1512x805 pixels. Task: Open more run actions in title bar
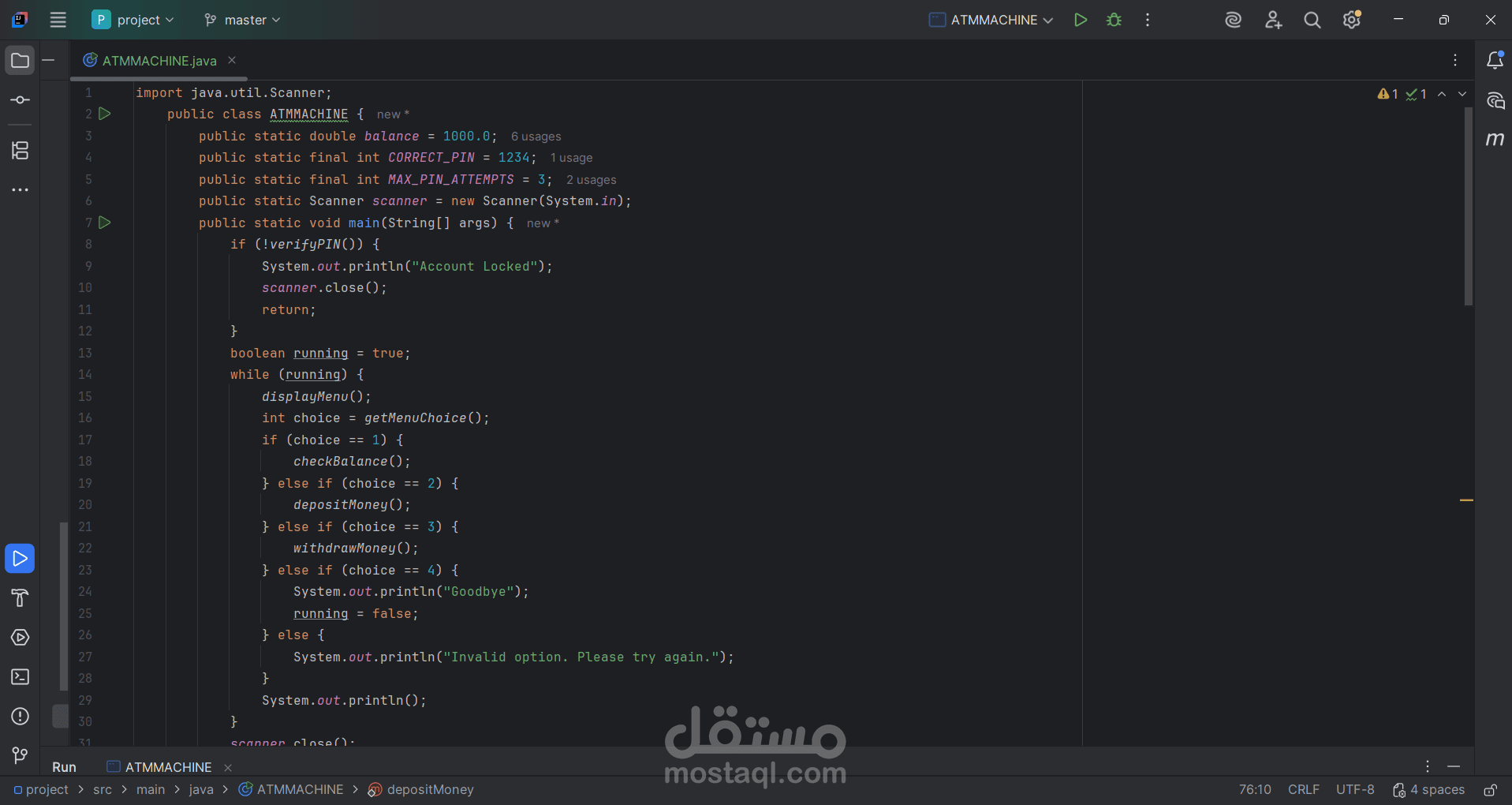click(1148, 20)
